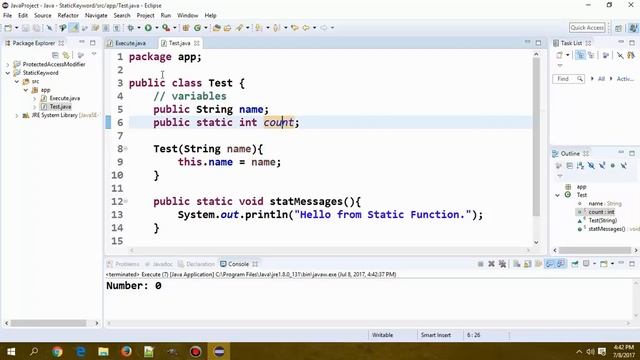
Task: Click the Last Edit Location arrow icon
Action: coord(294,28)
